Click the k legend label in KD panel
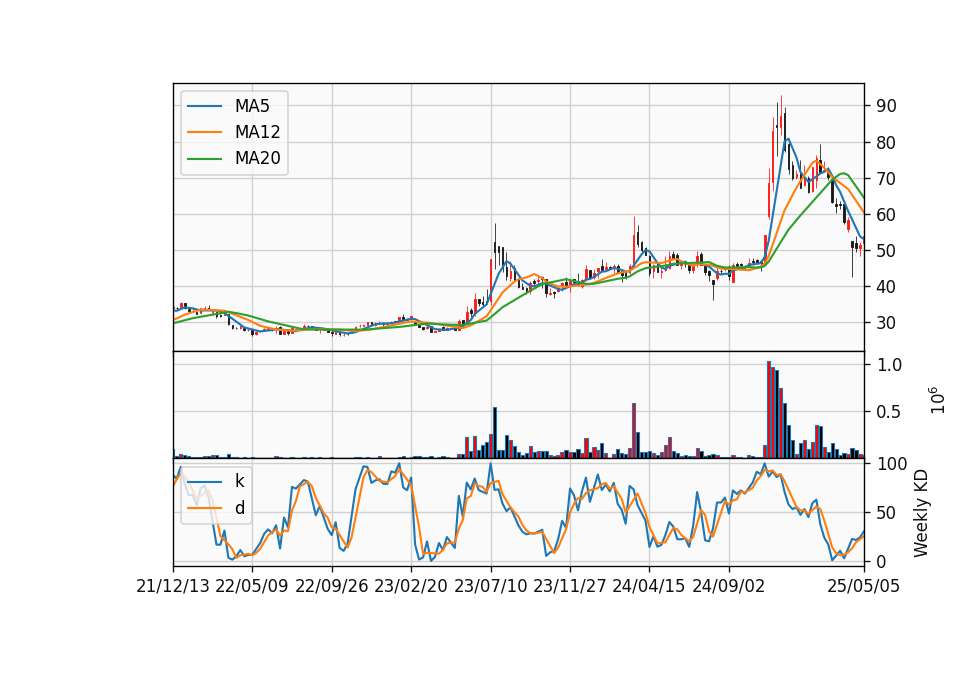 239,481
